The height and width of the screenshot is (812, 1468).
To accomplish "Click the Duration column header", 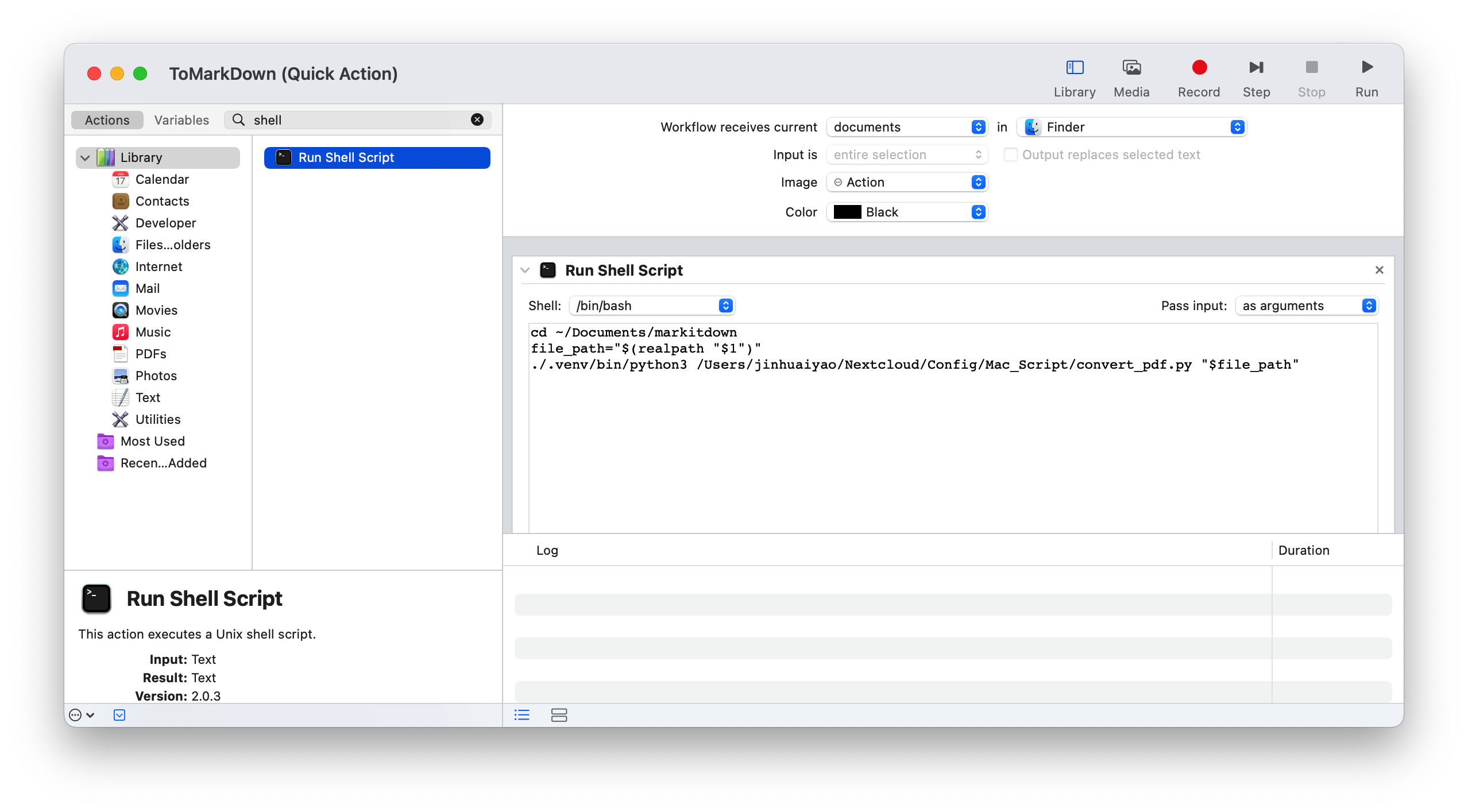I will point(1304,550).
